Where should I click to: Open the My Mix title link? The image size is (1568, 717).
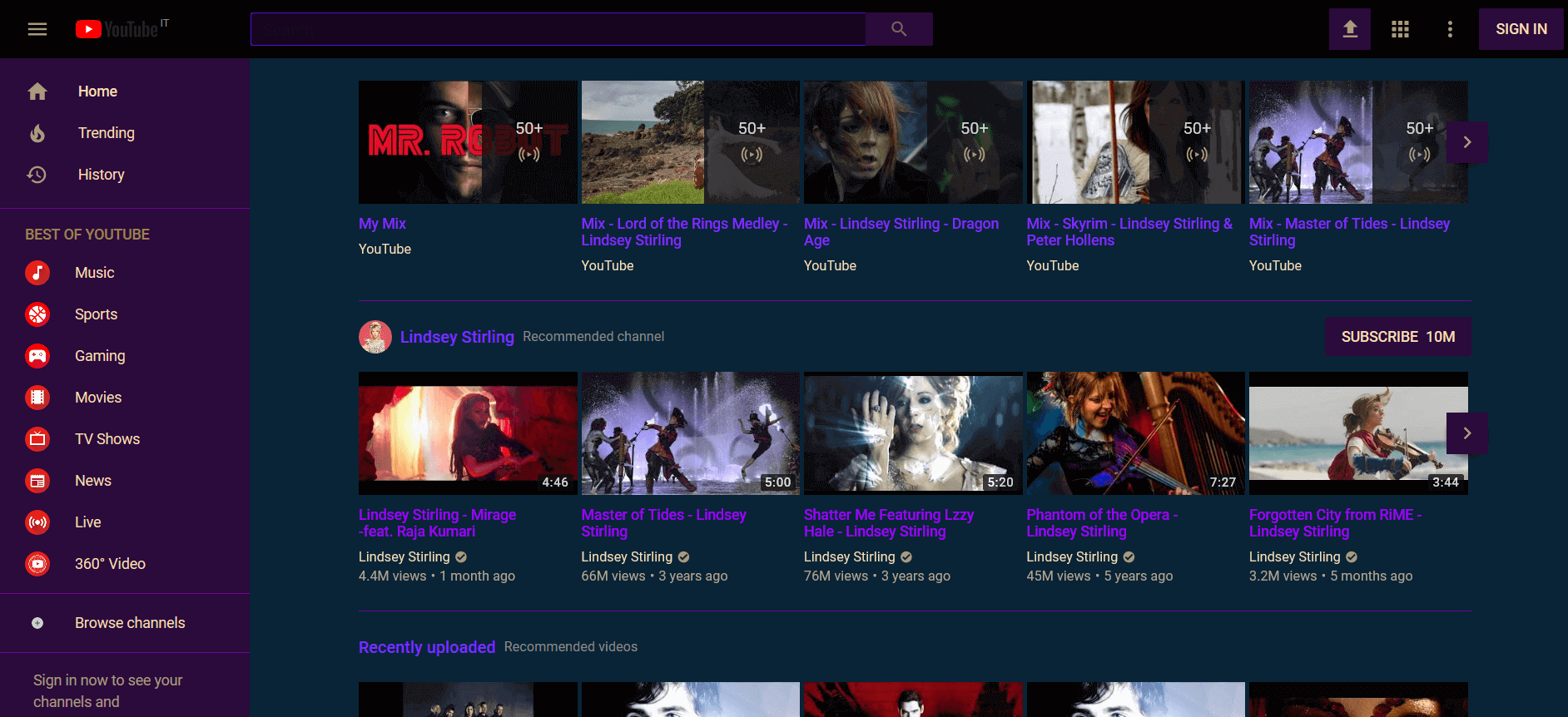click(382, 224)
